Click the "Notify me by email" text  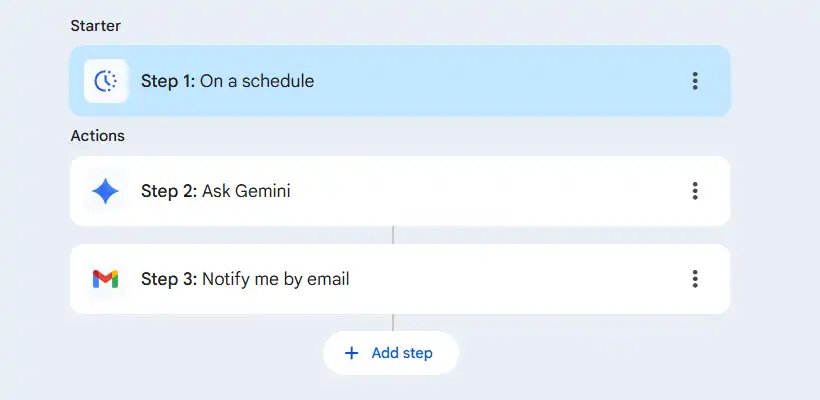click(x=276, y=279)
